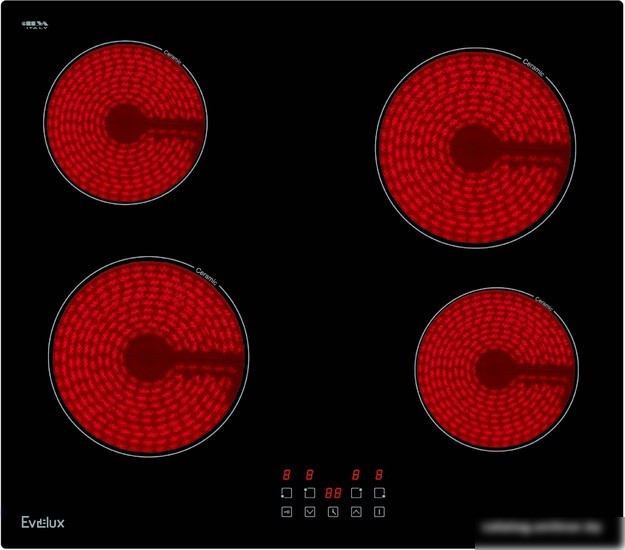Toggle the power on/off touch key
The image size is (625, 550).
[379, 512]
